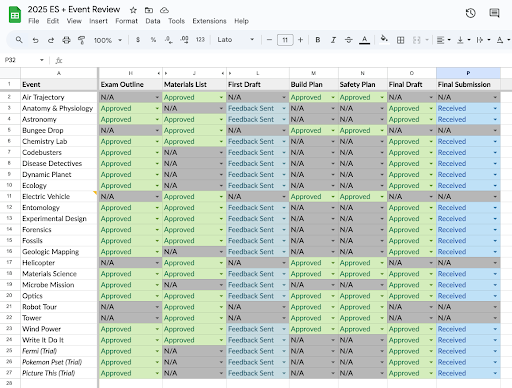Open vertical align options

tap(463, 40)
